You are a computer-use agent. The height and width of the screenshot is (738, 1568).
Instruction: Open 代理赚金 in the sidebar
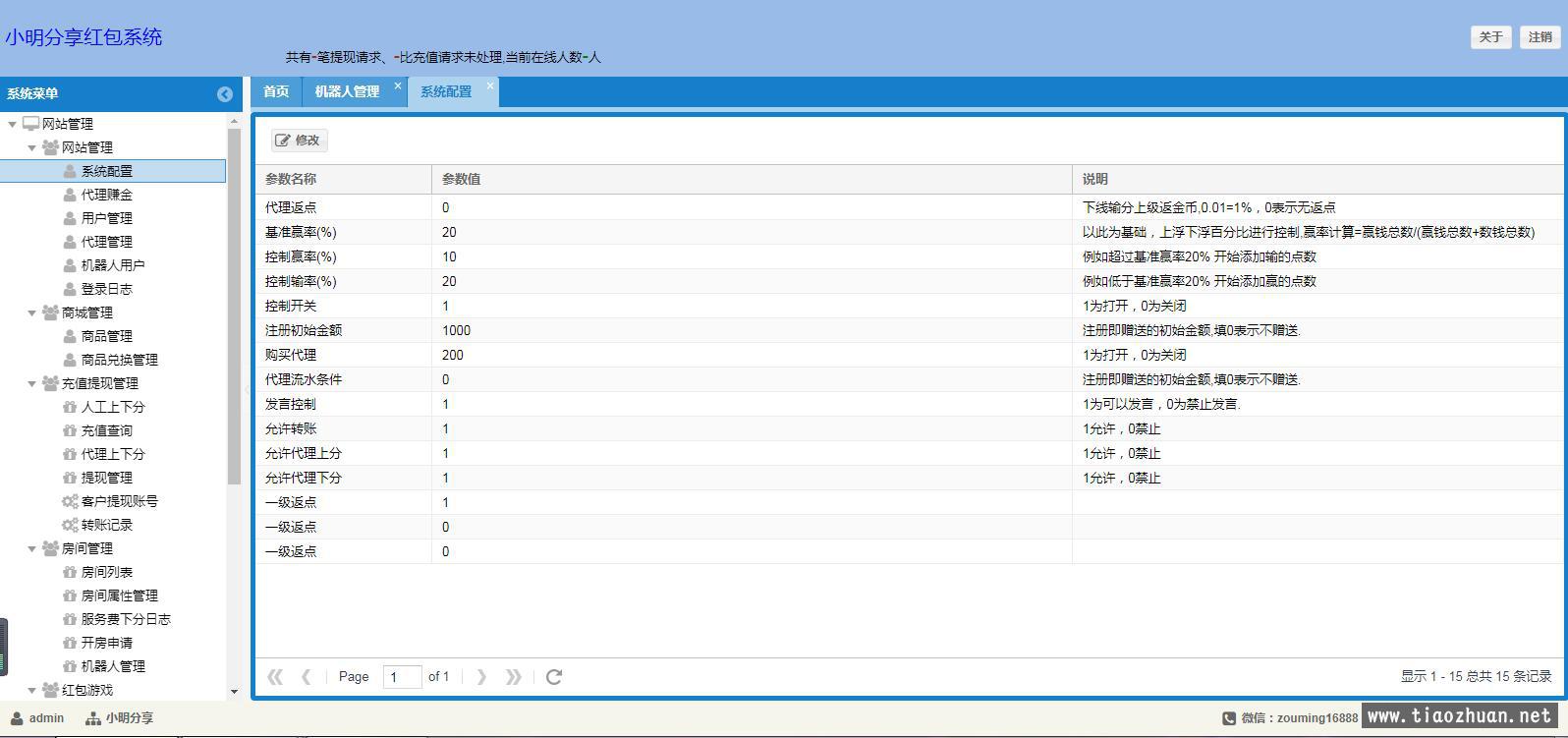coord(107,195)
